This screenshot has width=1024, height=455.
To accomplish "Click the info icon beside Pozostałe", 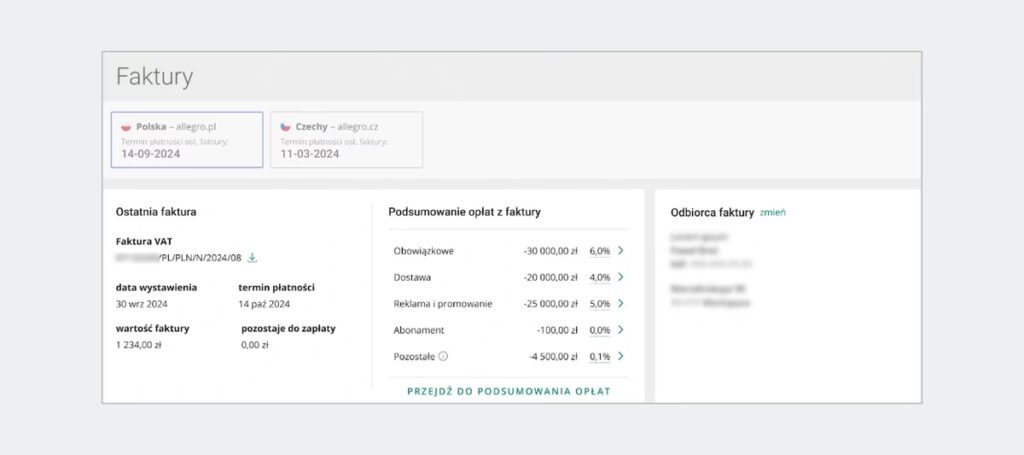I will [443, 356].
